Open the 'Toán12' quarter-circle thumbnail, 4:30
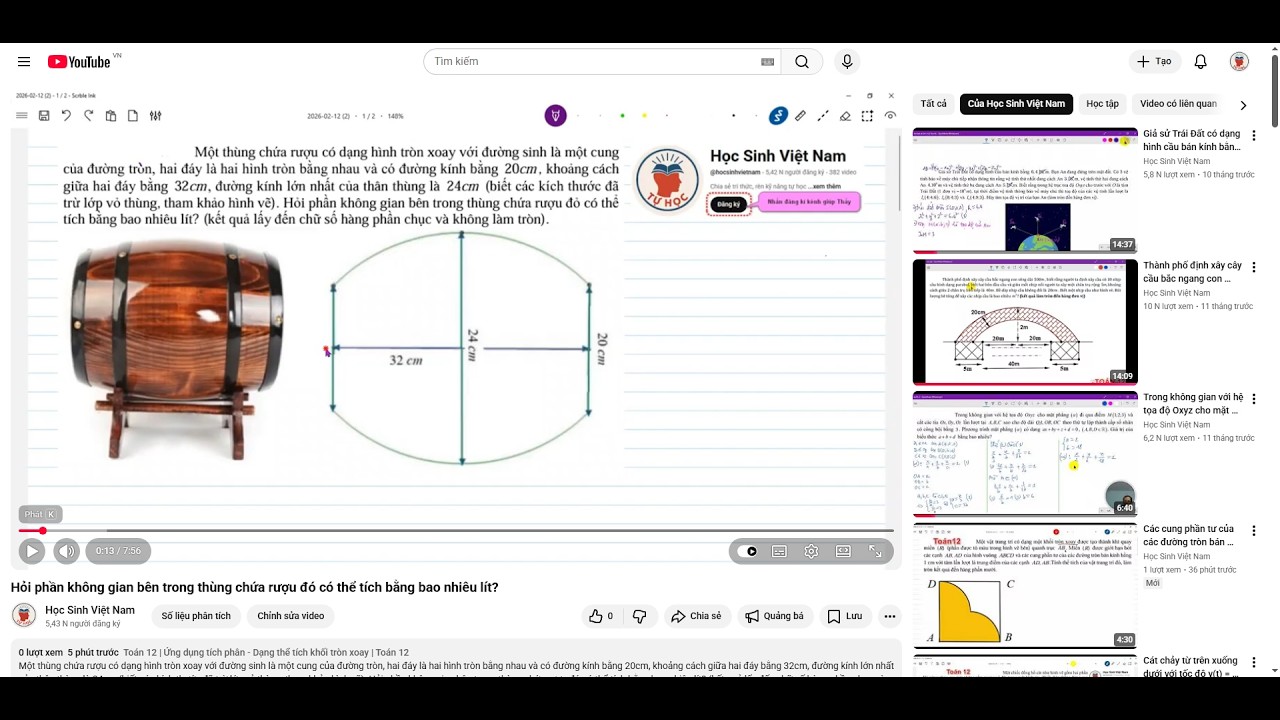The height and width of the screenshot is (720, 1280). click(x=1025, y=585)
